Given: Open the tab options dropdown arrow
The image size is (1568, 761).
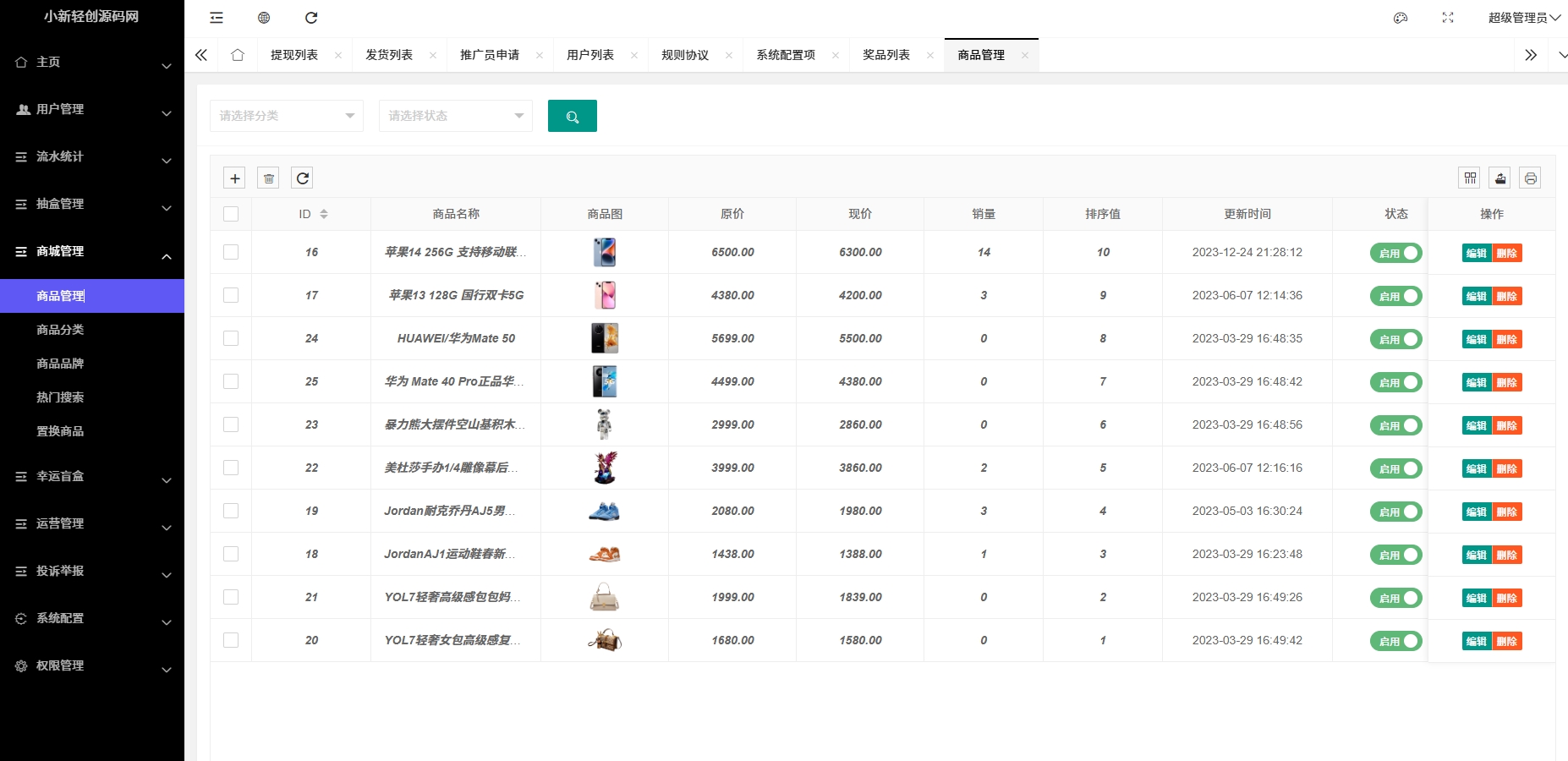Looking at the screenshot, I should [x=1562, y=55].
